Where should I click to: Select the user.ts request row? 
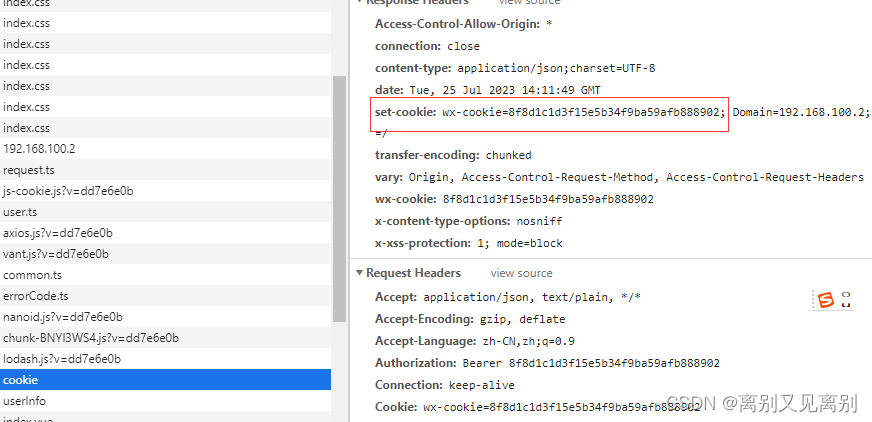[165, 212]
